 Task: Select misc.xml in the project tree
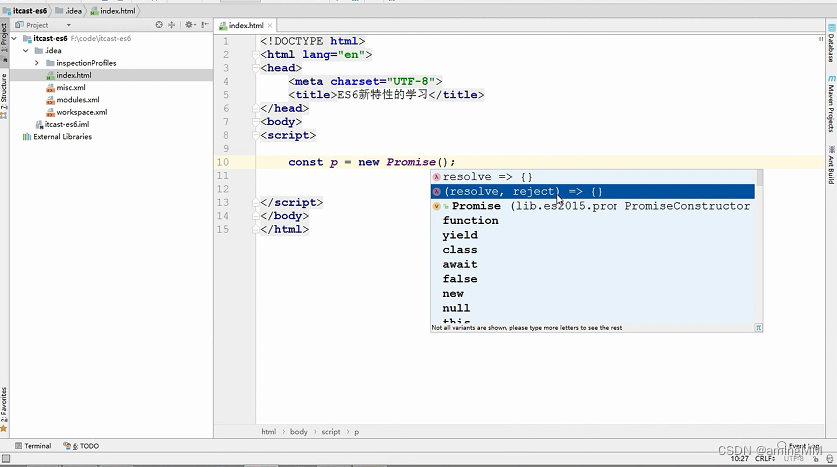pyautogui.click(x=70, y=88)
